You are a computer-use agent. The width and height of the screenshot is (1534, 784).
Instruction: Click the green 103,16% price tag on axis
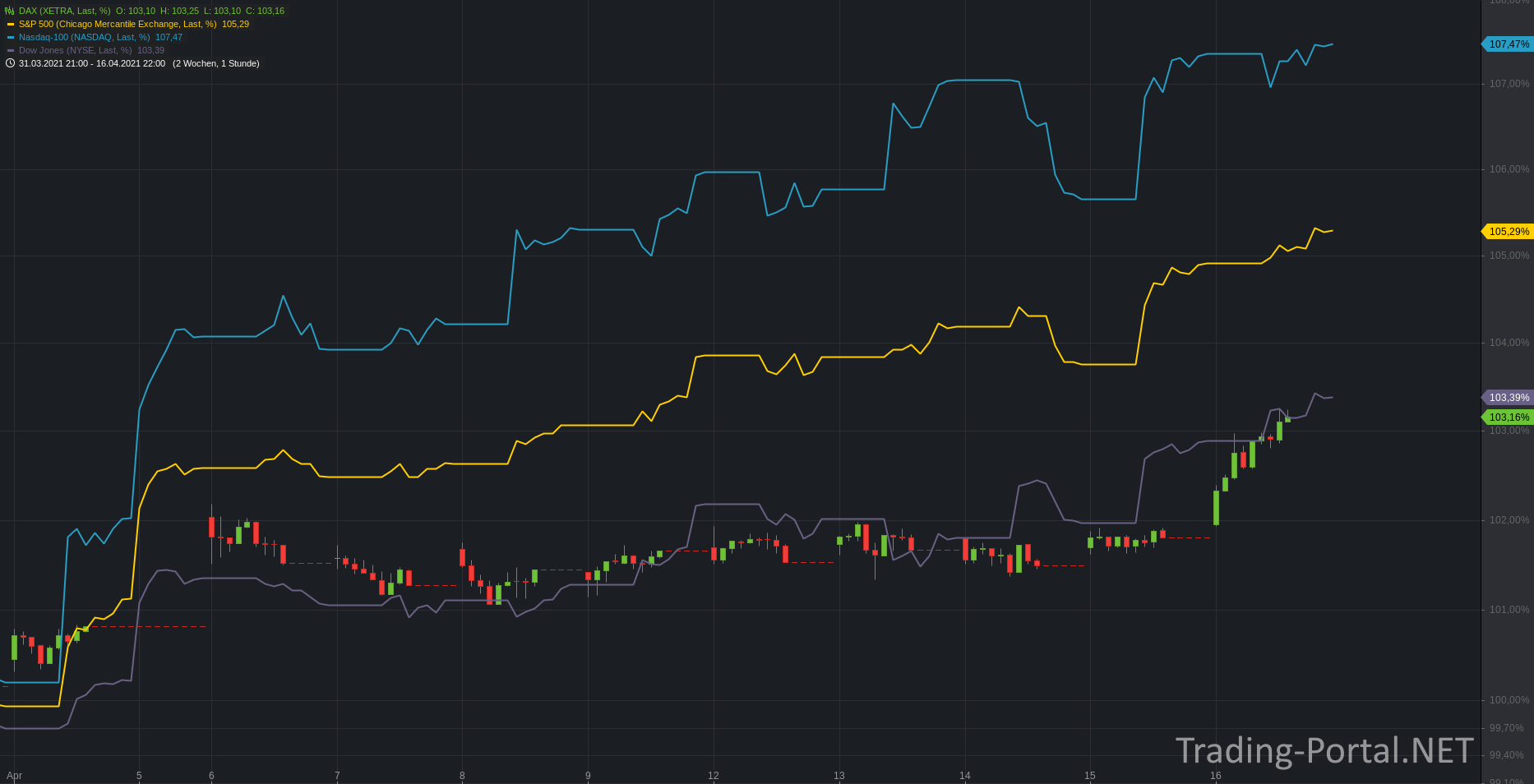click(x=1507, y=417)
